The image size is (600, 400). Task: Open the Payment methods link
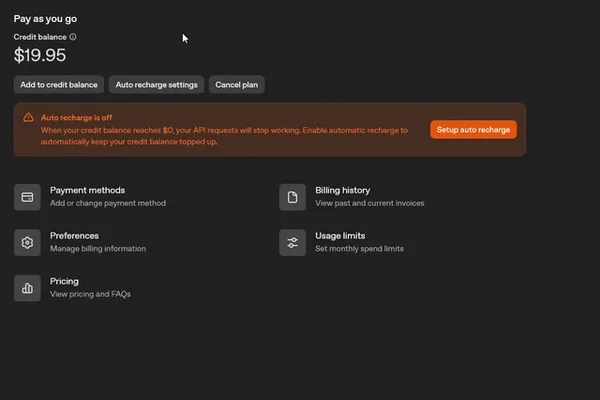(x=87, y=190)
